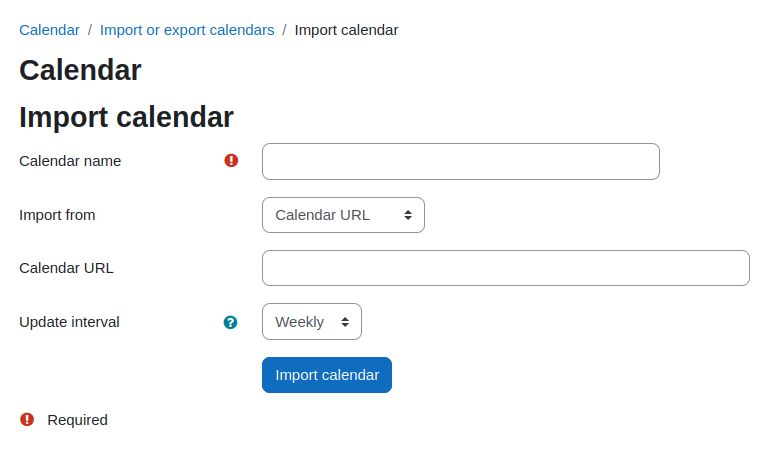Click the Calendar name field label
Screen dimensions: 767x456
[x=70, y=161]
